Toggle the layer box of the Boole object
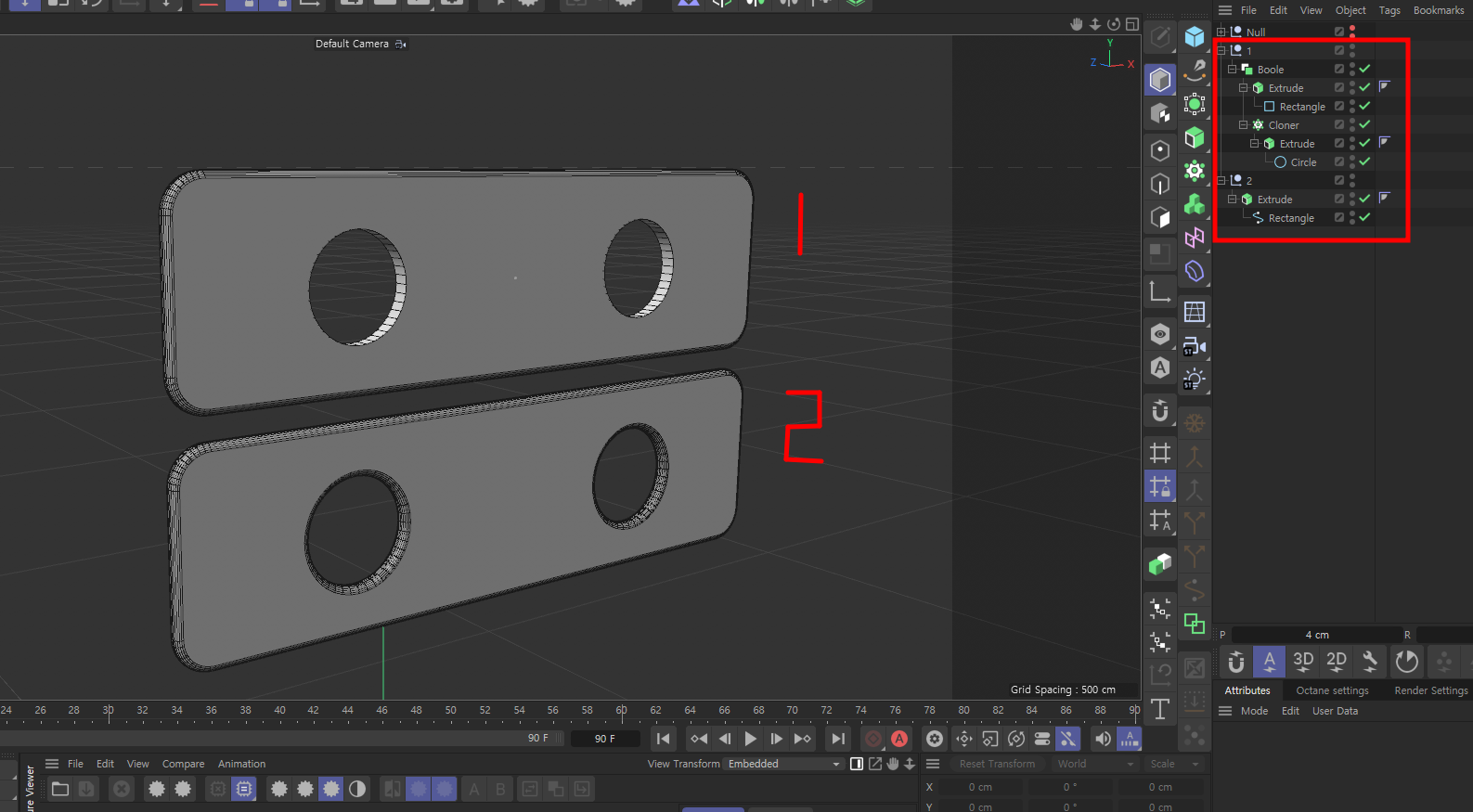1473x812 pixels. pyautogui.click(x=1339, y=69)
